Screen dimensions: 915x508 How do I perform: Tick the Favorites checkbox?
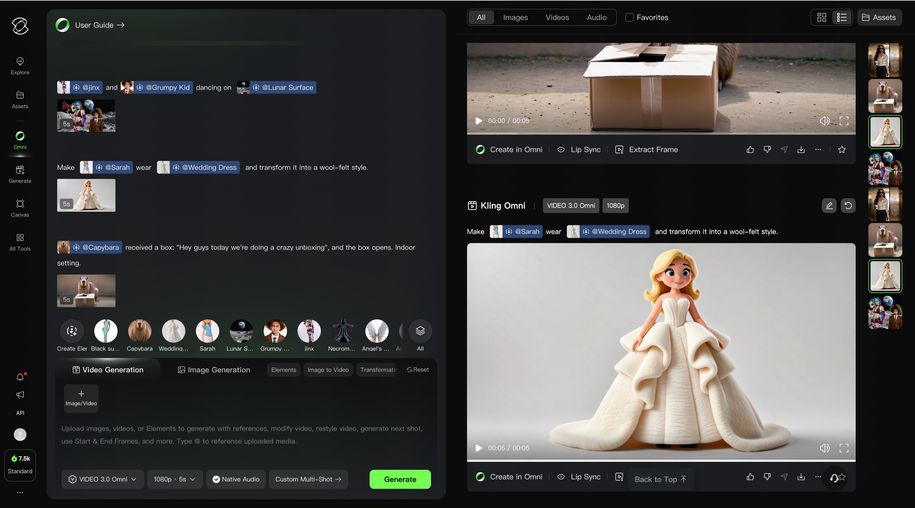coord(629,17)
